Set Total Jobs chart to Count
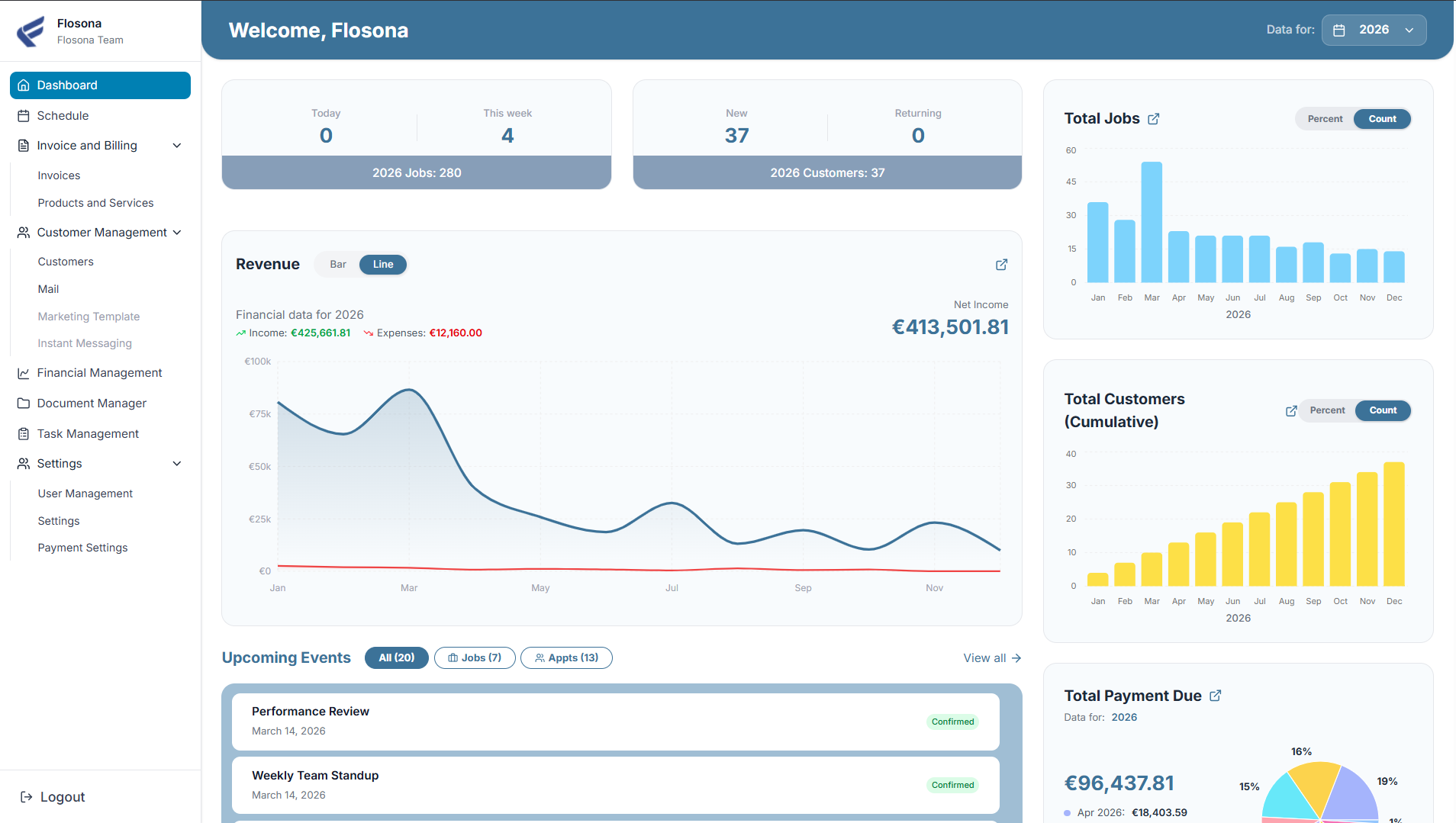 (1382, 119)
